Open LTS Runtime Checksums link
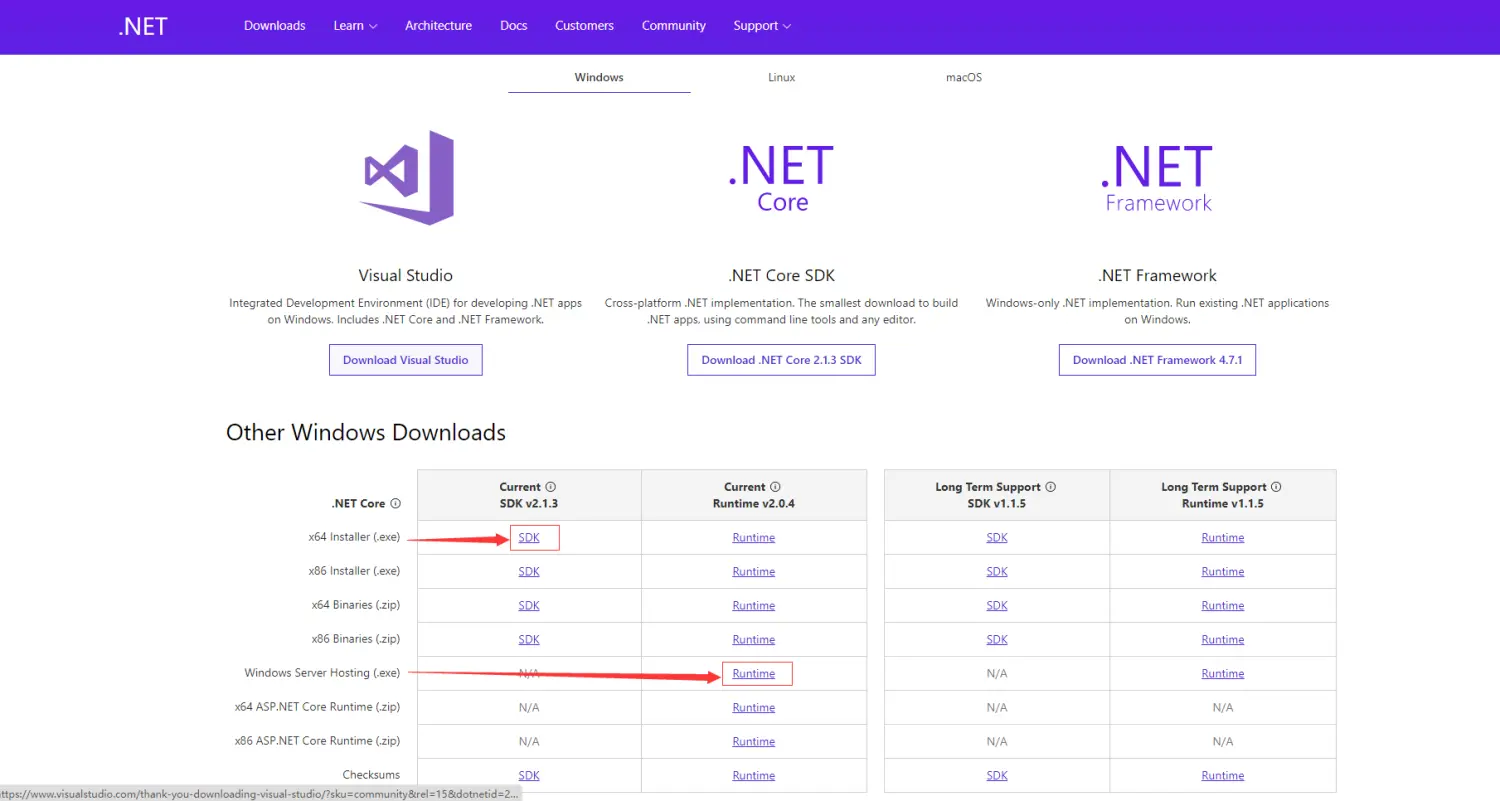 point(1223,776)
